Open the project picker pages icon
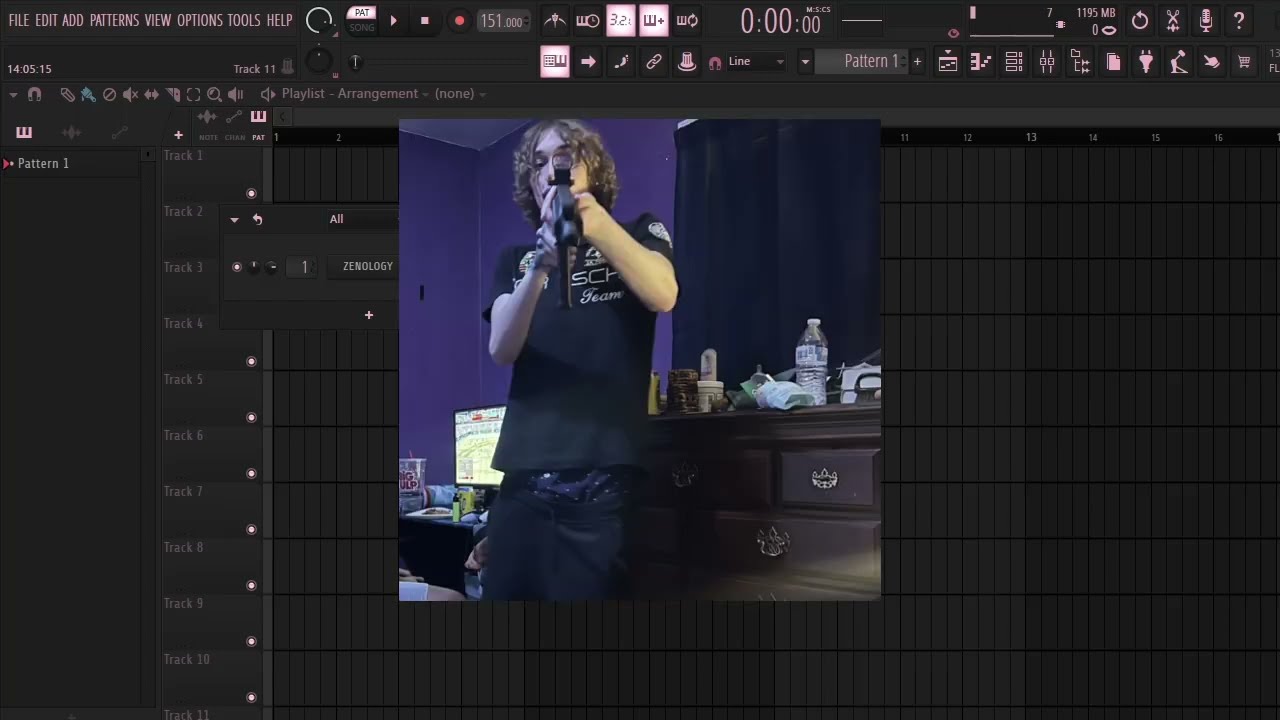The width and height of the screenshot is (1280, 720). pos(1113,62)
